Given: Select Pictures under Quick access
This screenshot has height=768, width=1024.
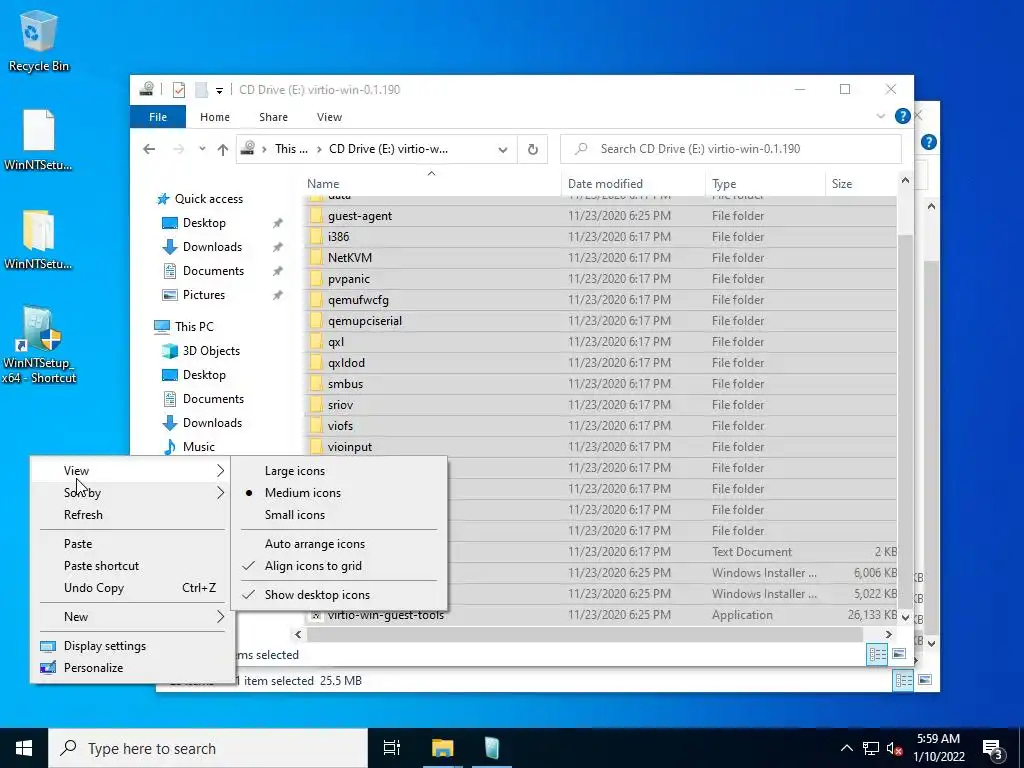Looking at the screenshot, I should click(204, 295).
